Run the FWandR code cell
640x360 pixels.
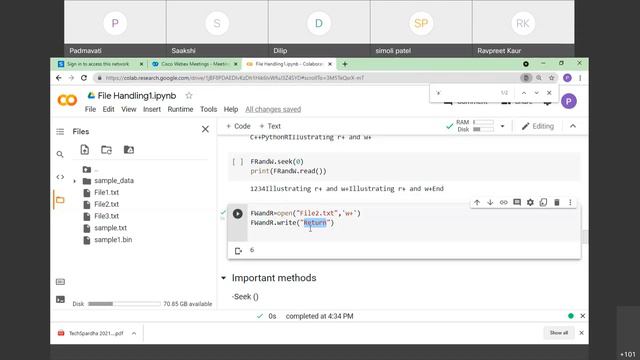238,213
